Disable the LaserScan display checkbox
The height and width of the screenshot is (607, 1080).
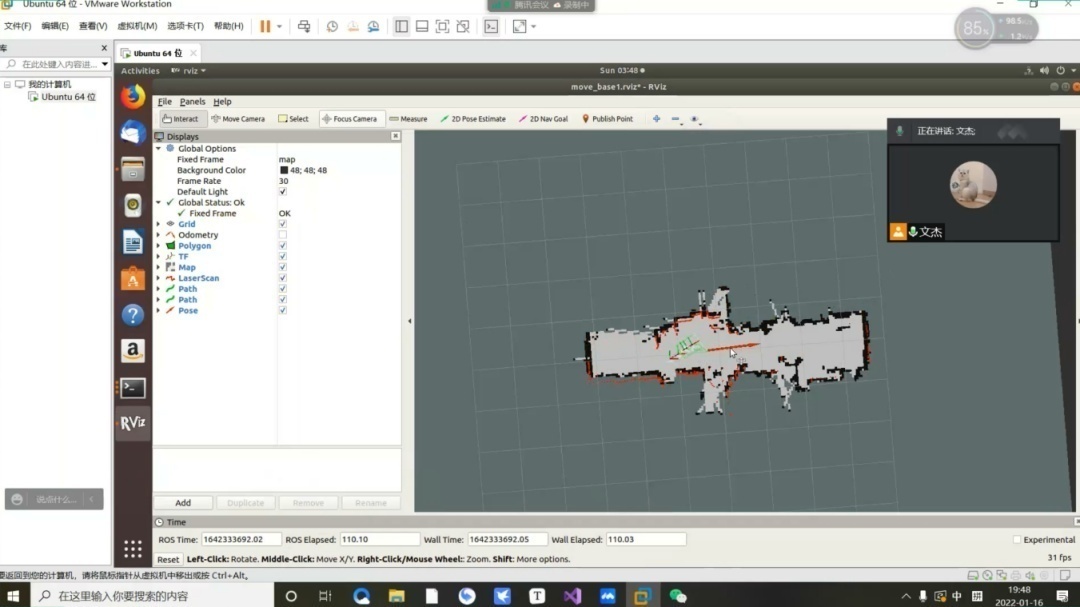pyautogui.click(x=283, y=278)
